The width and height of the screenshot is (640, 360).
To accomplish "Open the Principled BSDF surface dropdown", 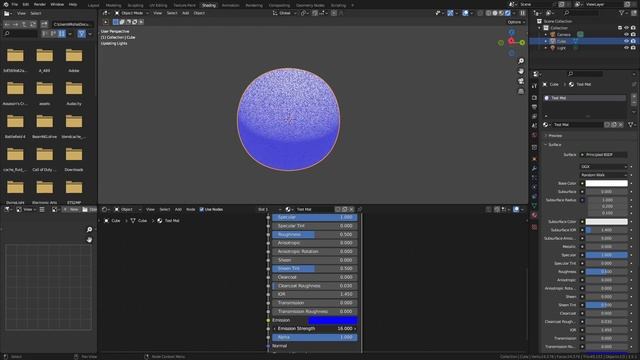I will point(604,155).
